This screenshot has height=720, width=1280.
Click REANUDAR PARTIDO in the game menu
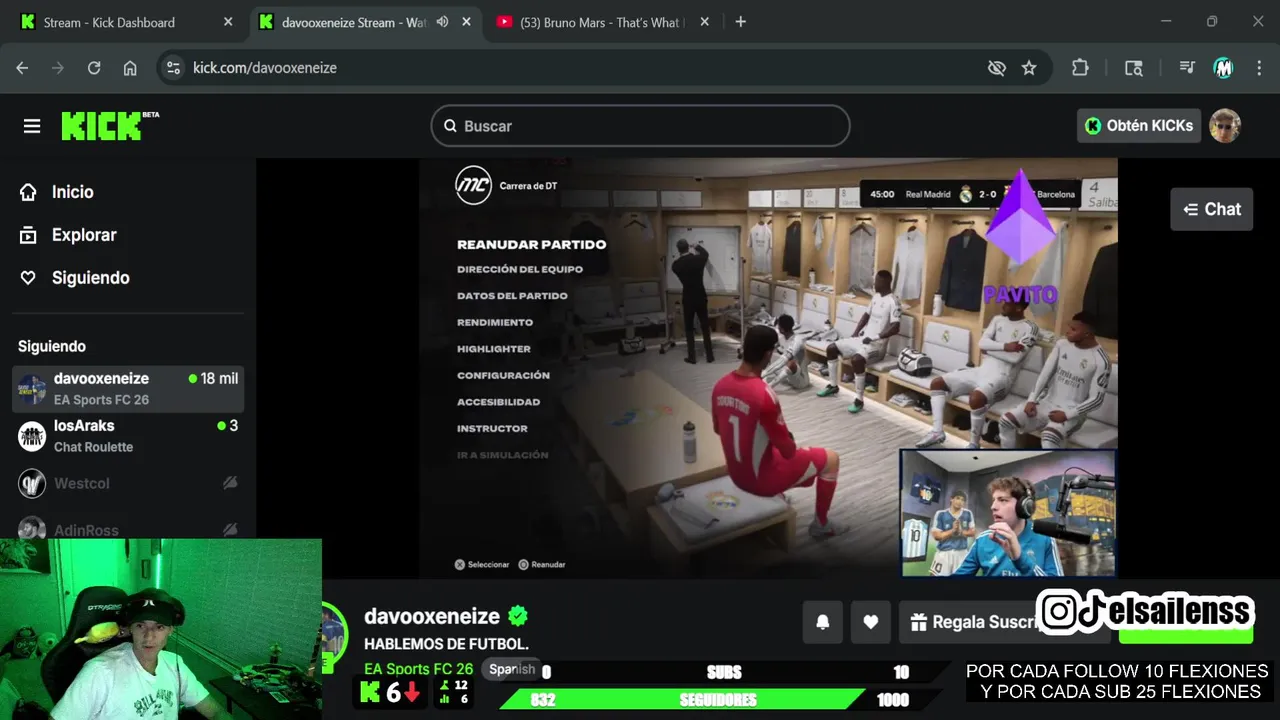[531, 244]
